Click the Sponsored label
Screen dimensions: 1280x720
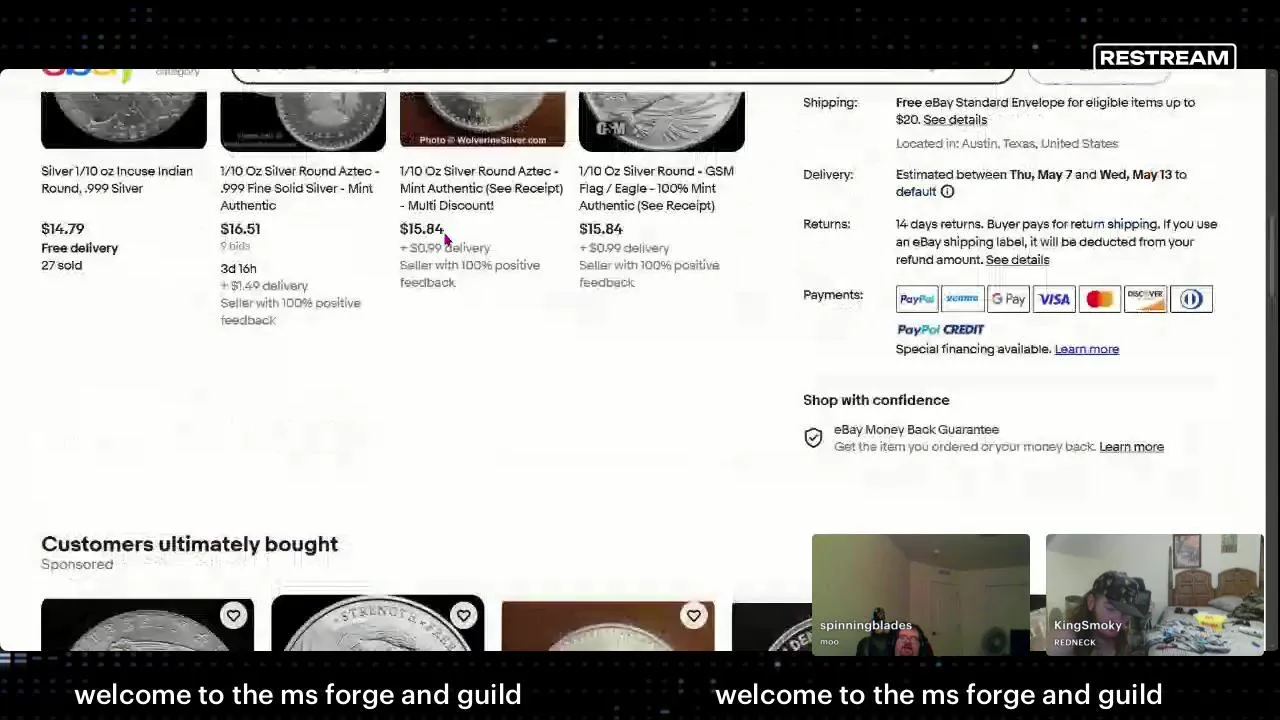point(77,565)
